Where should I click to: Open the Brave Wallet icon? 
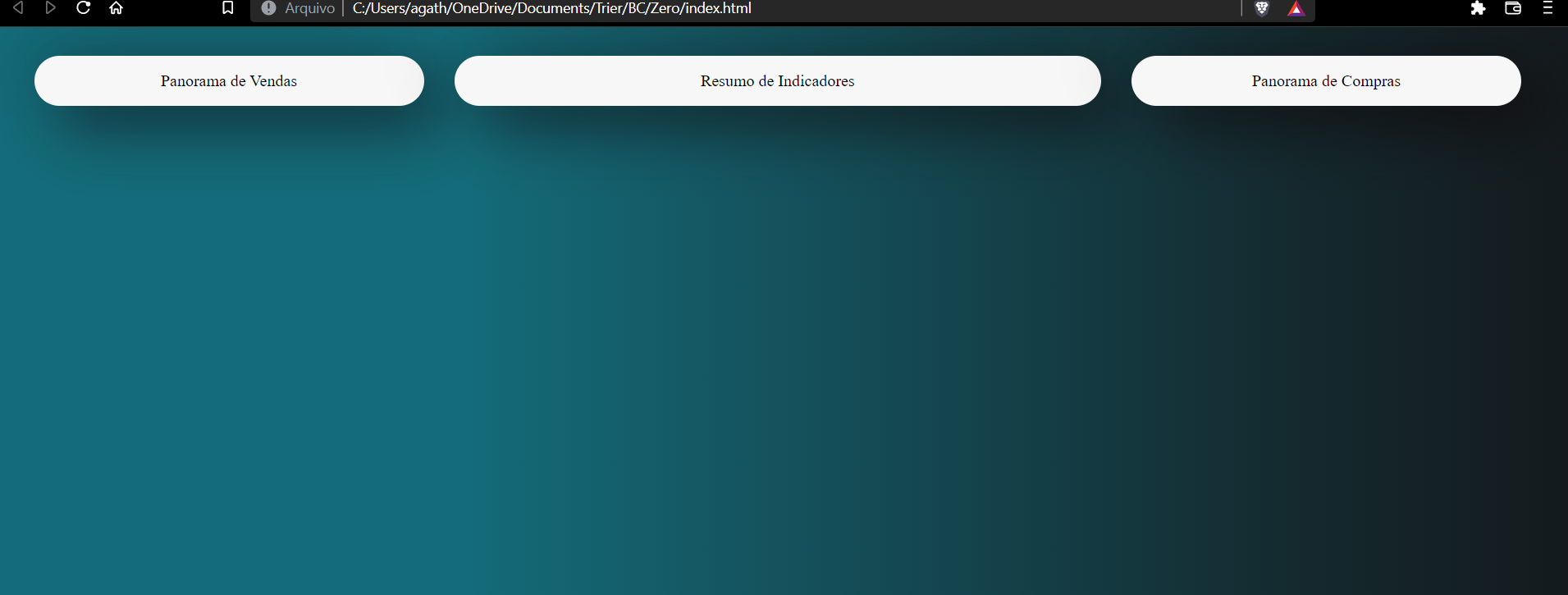pos(1513,8)
